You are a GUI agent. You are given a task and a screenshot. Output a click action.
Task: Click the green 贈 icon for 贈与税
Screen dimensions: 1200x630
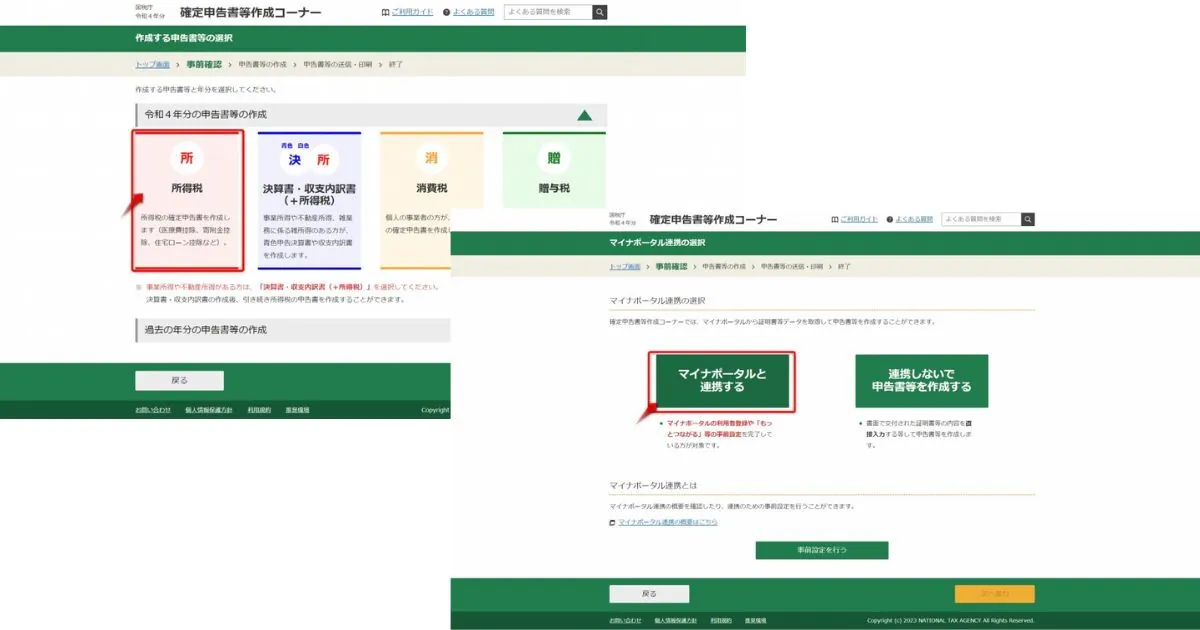(x=553, y=159)
